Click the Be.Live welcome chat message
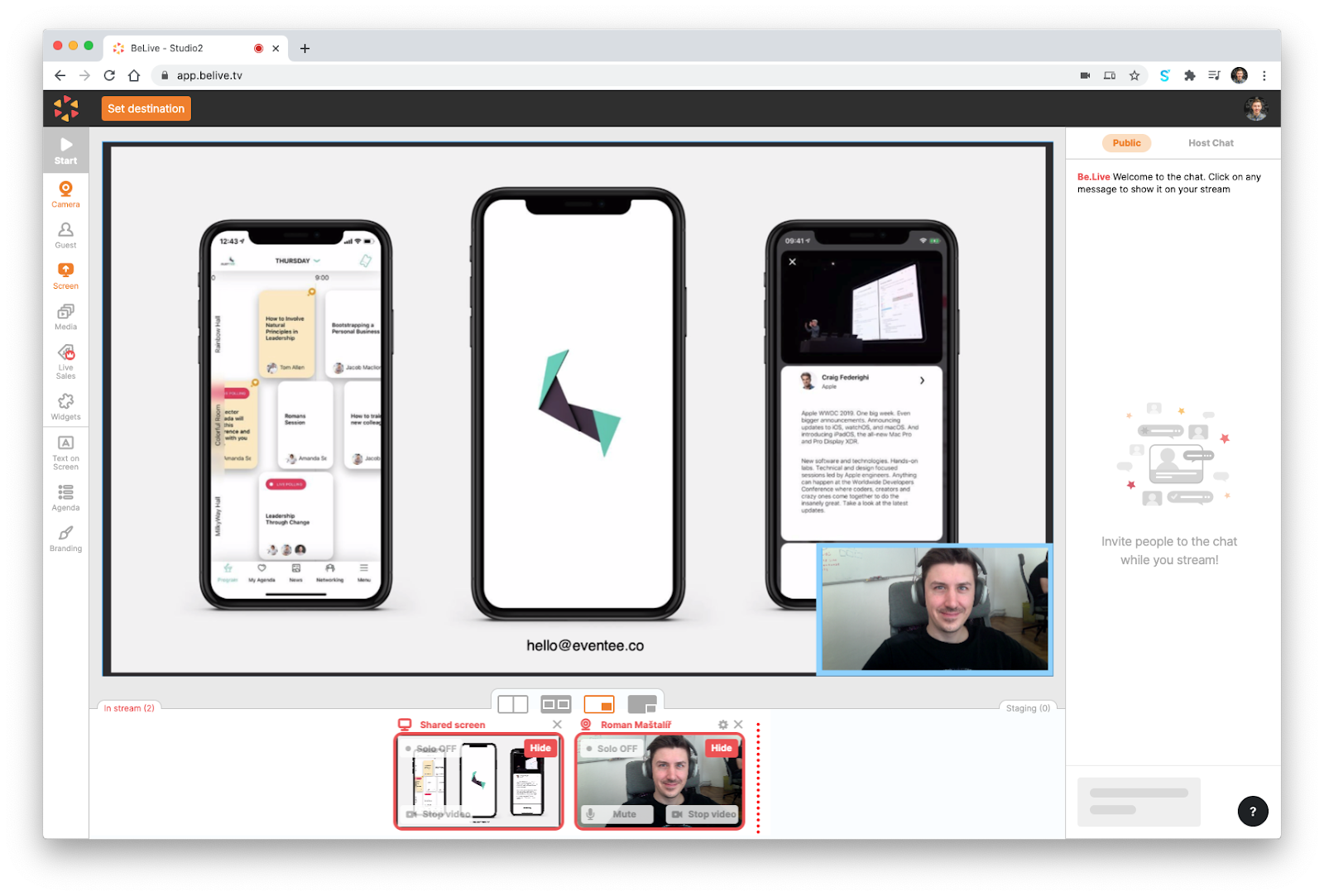The width and height of the screenshot is (1324, 896). (1169, 183)
